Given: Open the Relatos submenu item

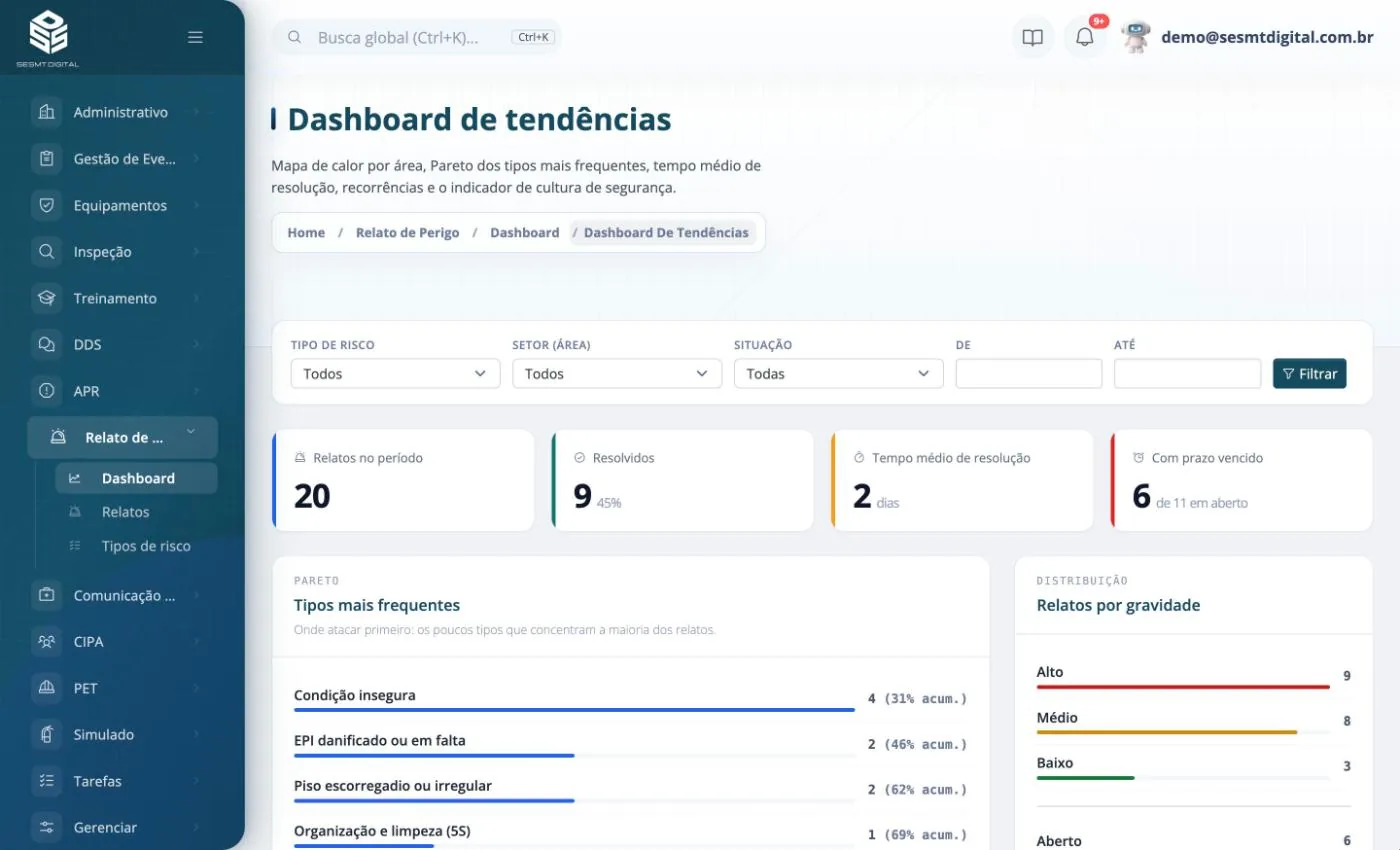Looking at the screenshot, I should click(136, 512).
